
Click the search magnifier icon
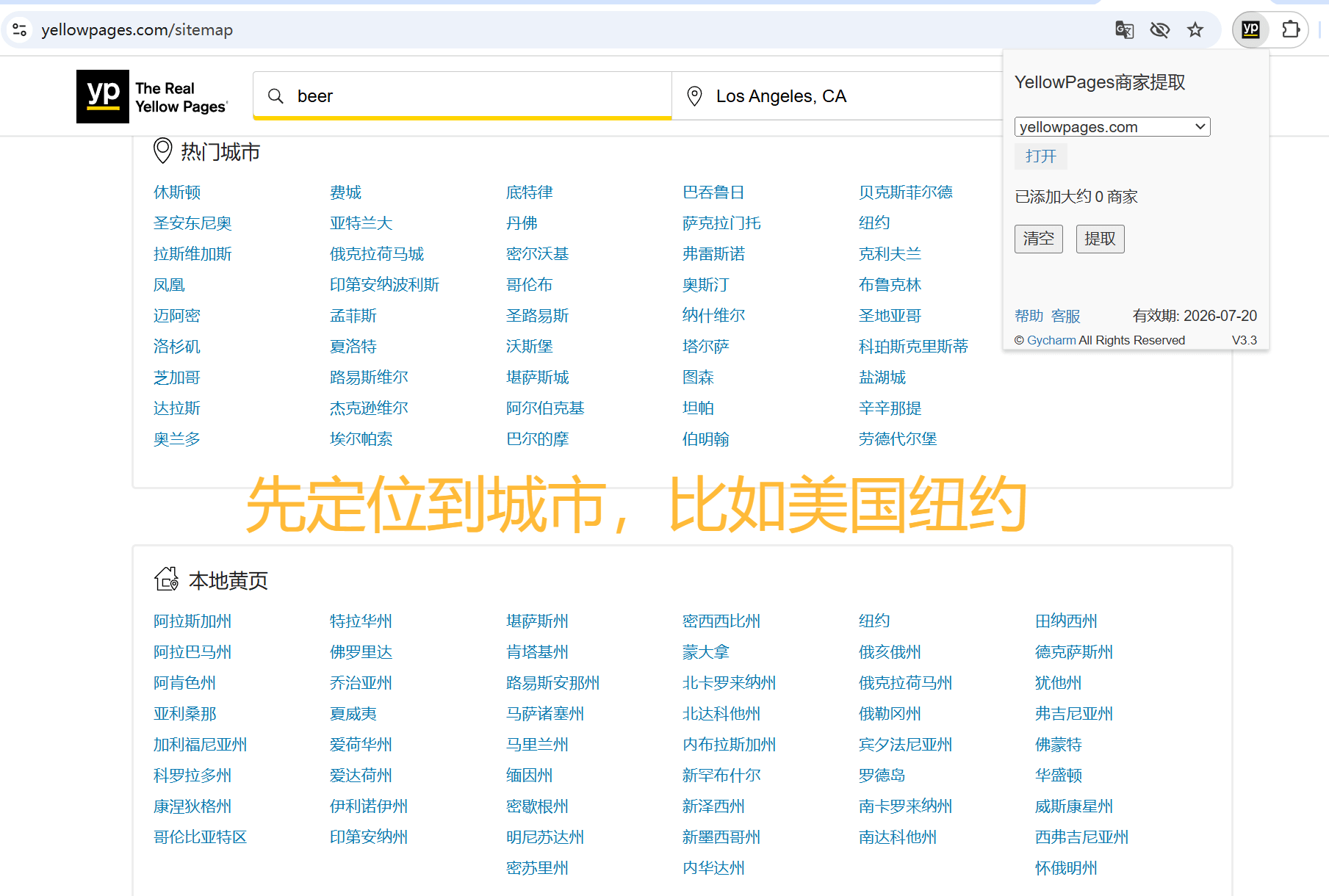point(275,96)
